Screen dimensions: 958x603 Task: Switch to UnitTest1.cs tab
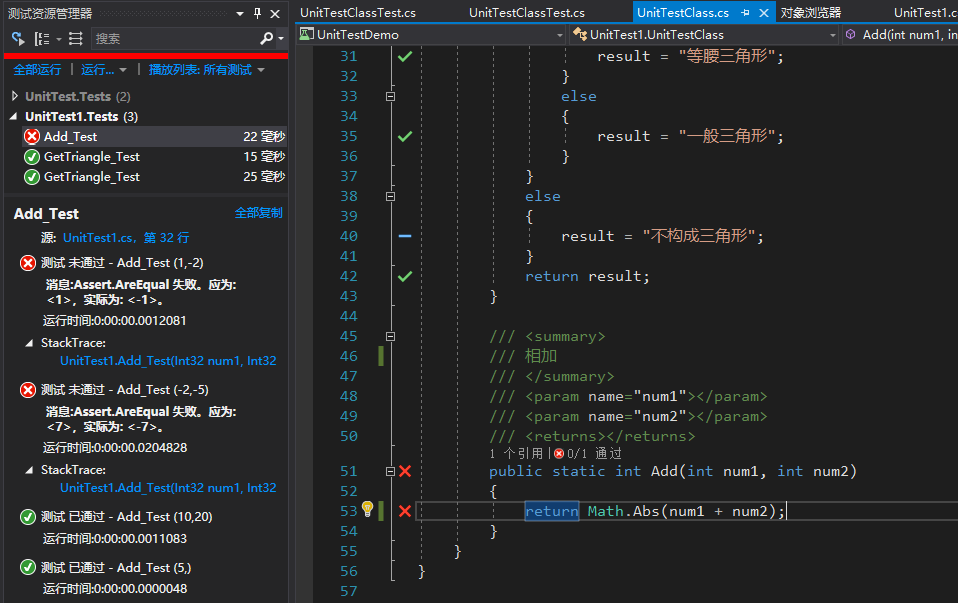925,13
